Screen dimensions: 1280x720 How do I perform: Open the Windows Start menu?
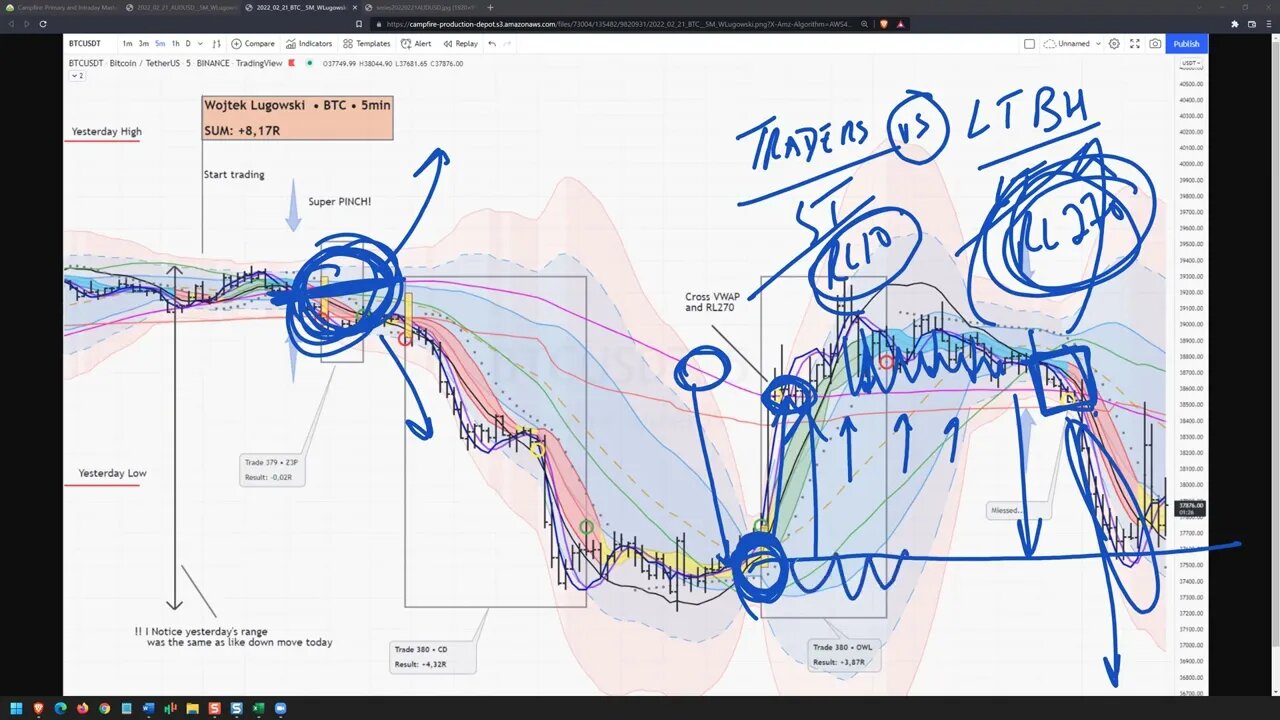click(15, 708)
